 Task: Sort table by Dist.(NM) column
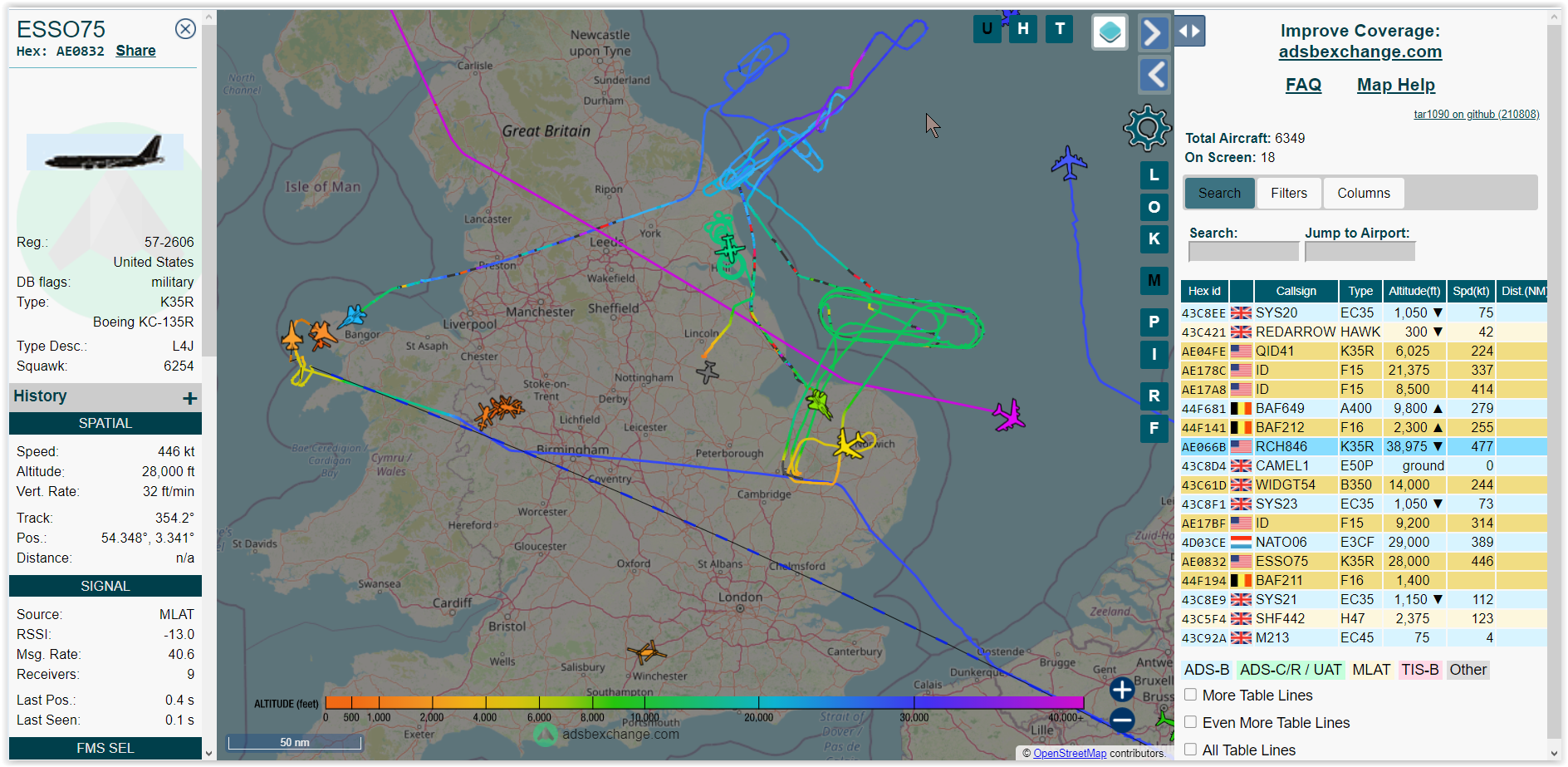click(x=1522, y=291)
